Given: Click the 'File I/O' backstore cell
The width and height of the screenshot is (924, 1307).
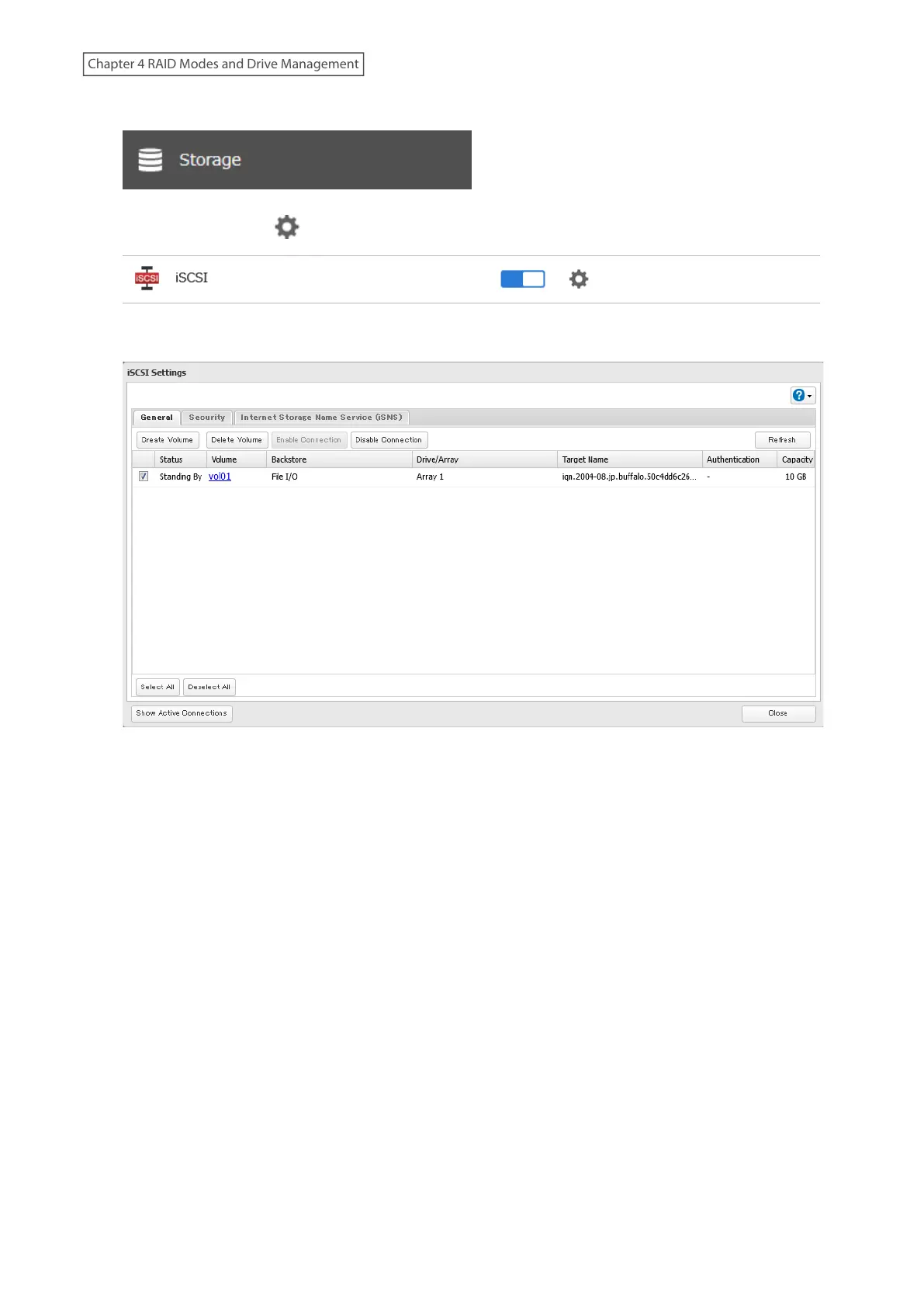Looking at the screenshot, I should (x=285, y=477).
